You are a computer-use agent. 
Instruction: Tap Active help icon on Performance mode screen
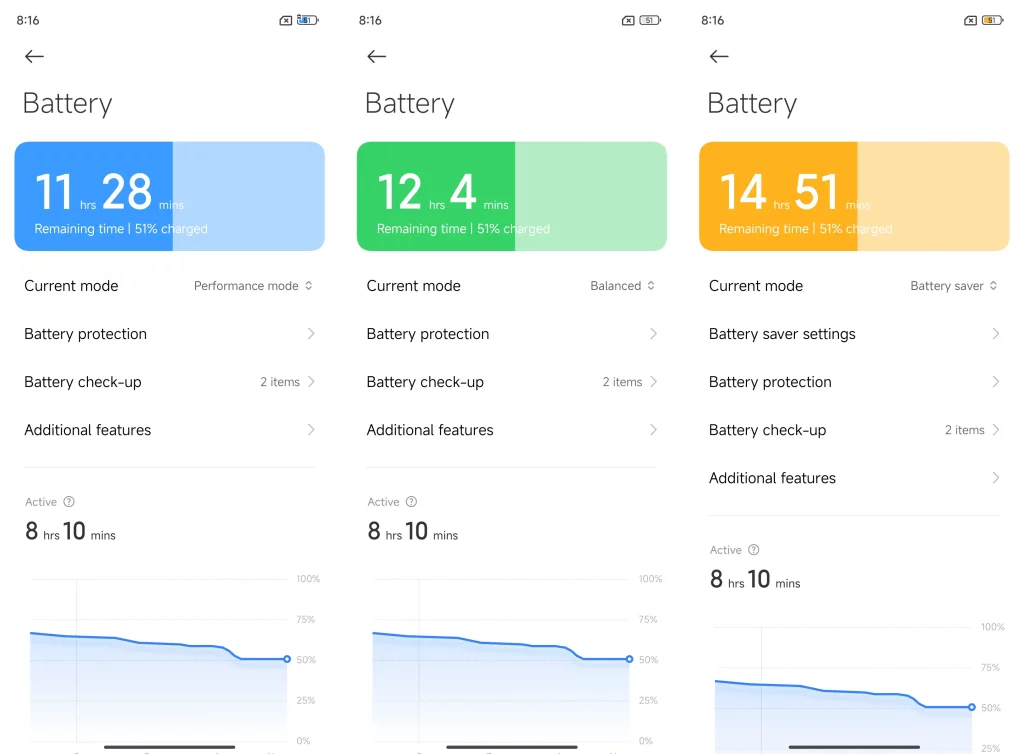[69, 501]
